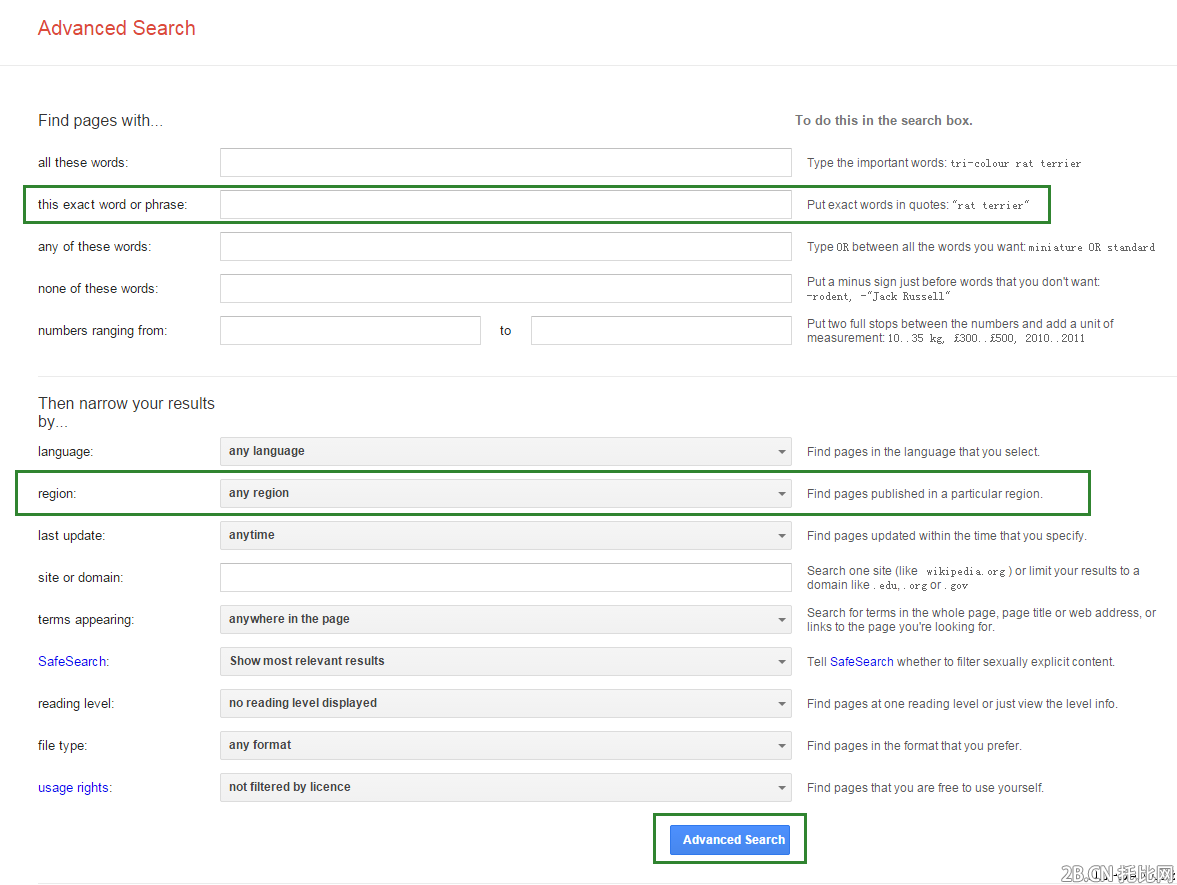Click the red 'Advanced Search' page heading
This screenshot has height=885, width=1177.
click(x=117, y=28)
